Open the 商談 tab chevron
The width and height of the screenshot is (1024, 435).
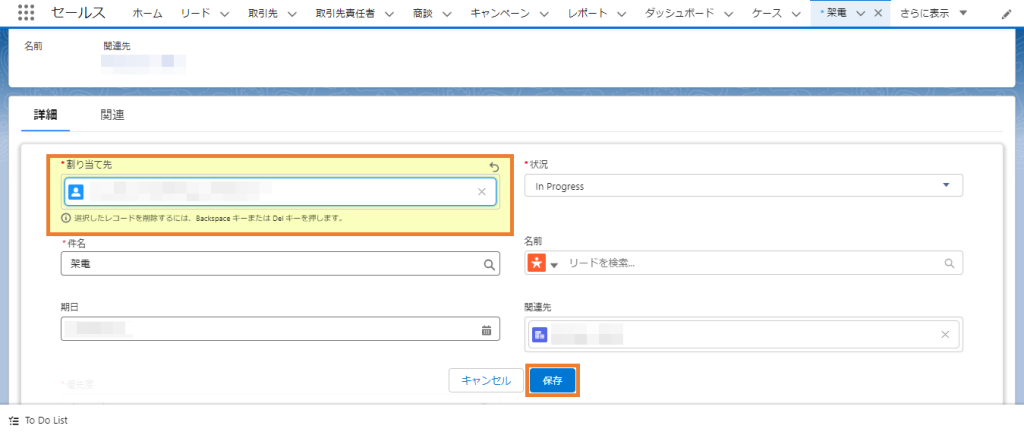click(x=445, y=14)
